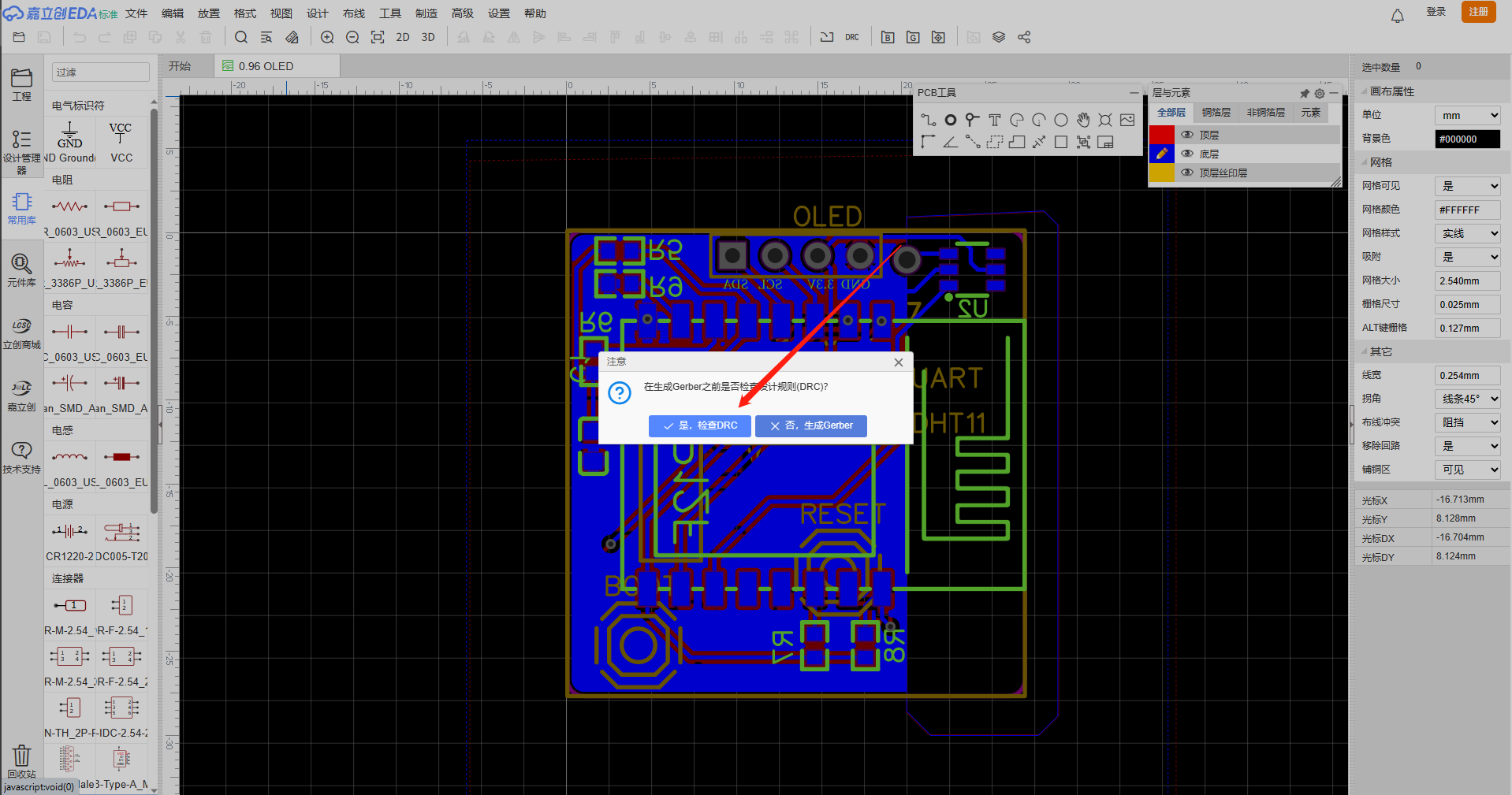This screenshot has width=1512, height=795.
Task: Expand the grid style (网格样式) dropdown
Action: (1467, 233)
